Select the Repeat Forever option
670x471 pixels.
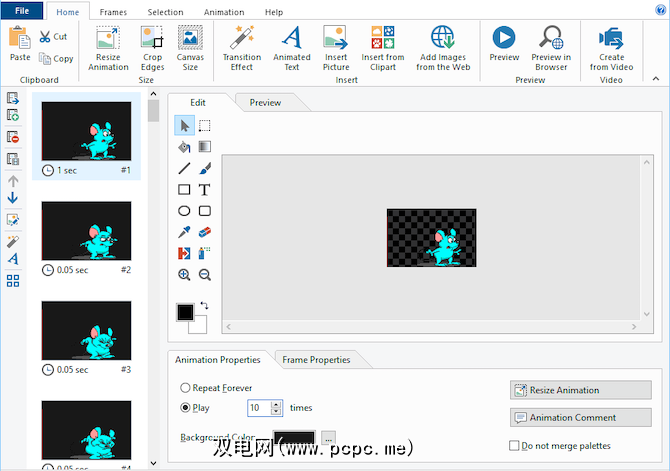(x=185, y=388)
